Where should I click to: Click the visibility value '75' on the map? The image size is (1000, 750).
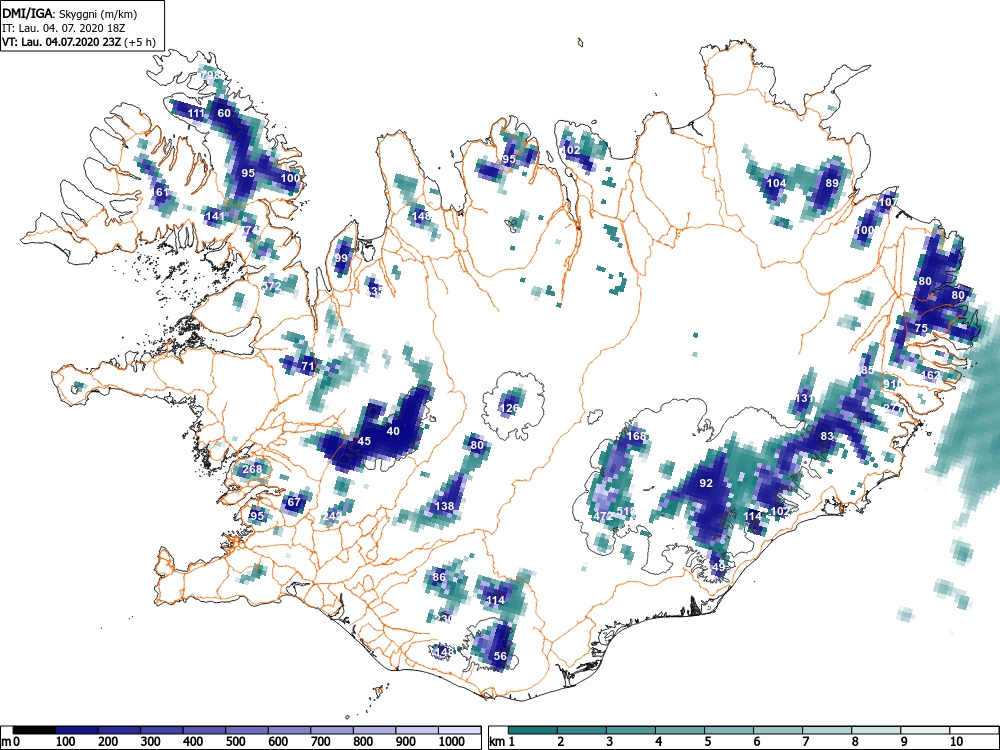pos(921,328)
